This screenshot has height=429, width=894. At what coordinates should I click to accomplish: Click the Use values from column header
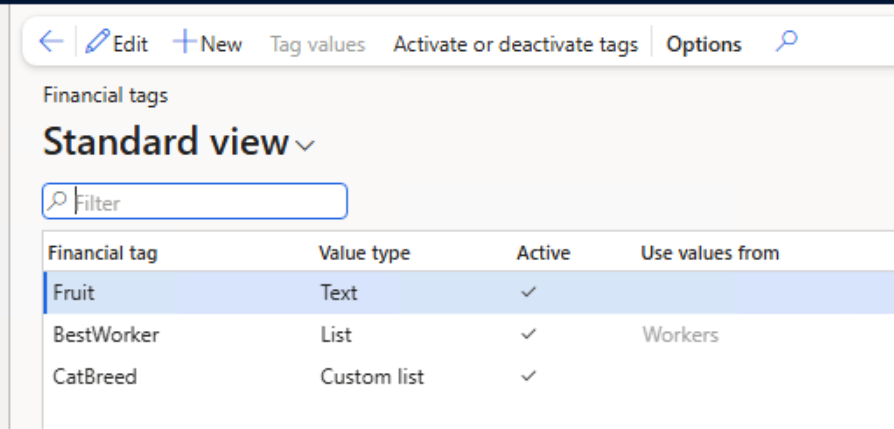coord(710,253)
